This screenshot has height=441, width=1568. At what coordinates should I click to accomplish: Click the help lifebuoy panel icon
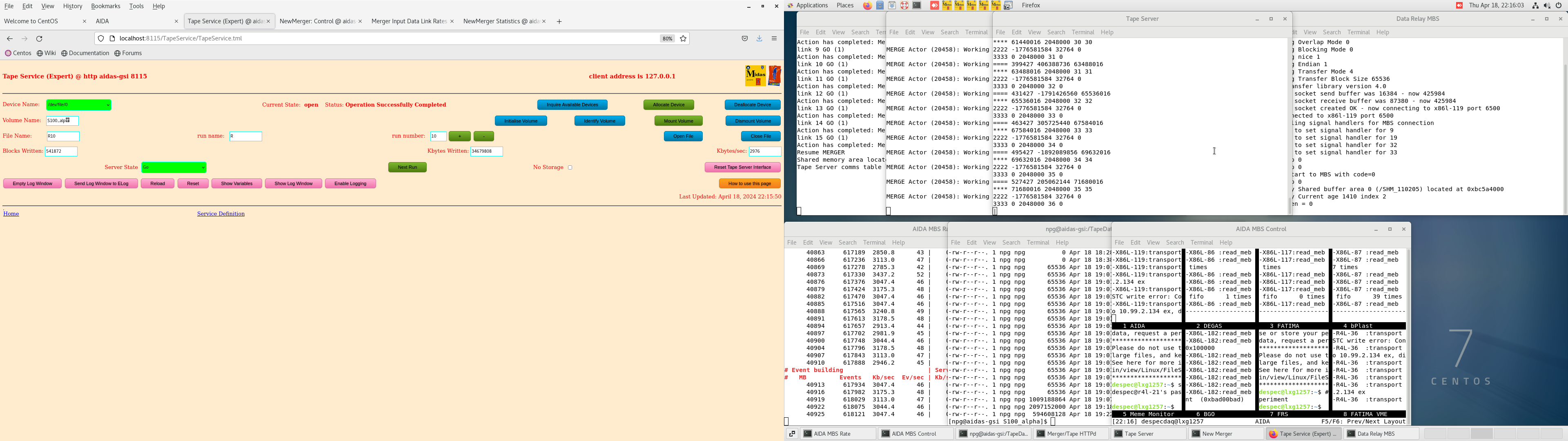[904, 5]
